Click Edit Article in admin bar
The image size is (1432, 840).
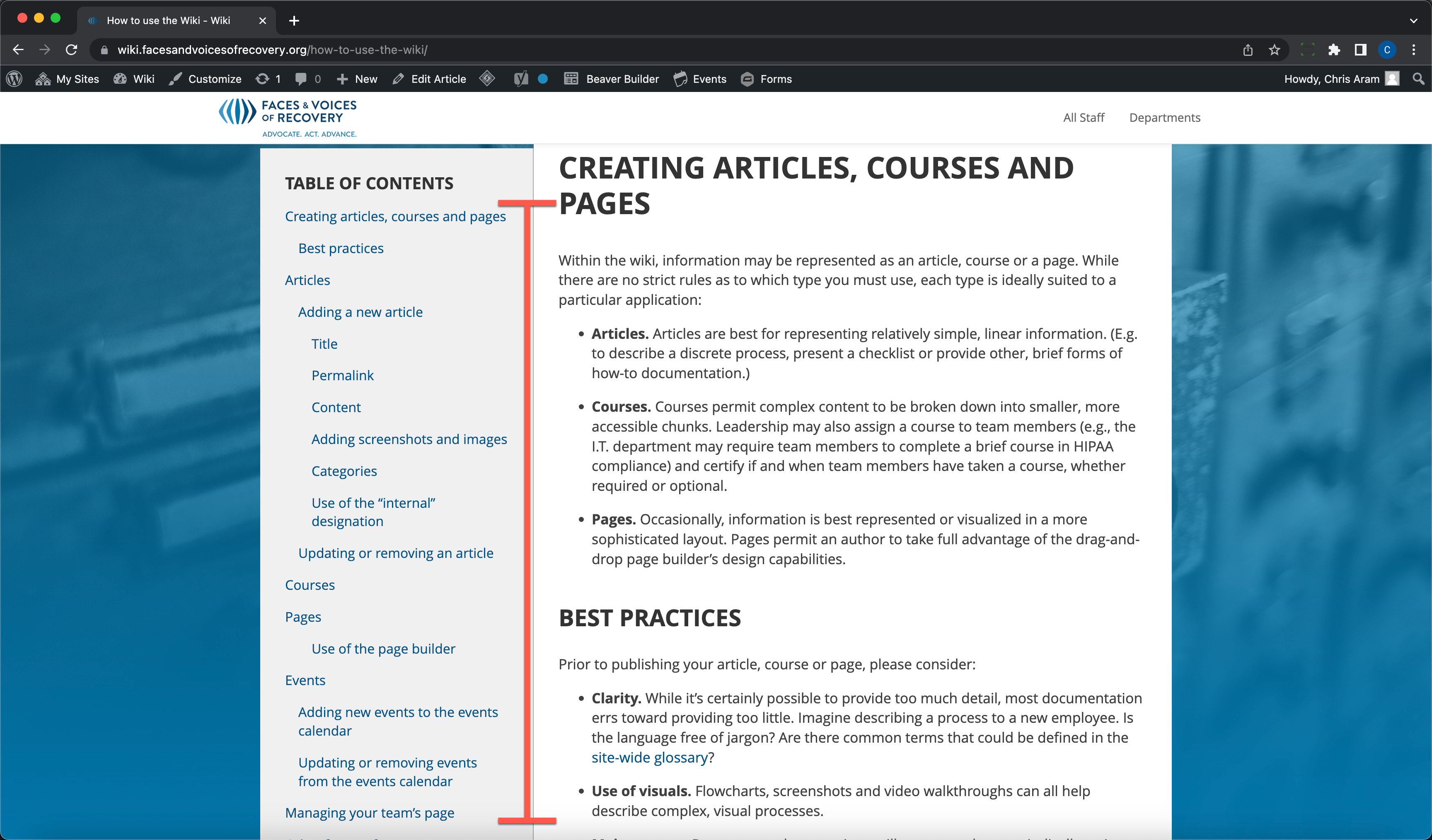430,79
